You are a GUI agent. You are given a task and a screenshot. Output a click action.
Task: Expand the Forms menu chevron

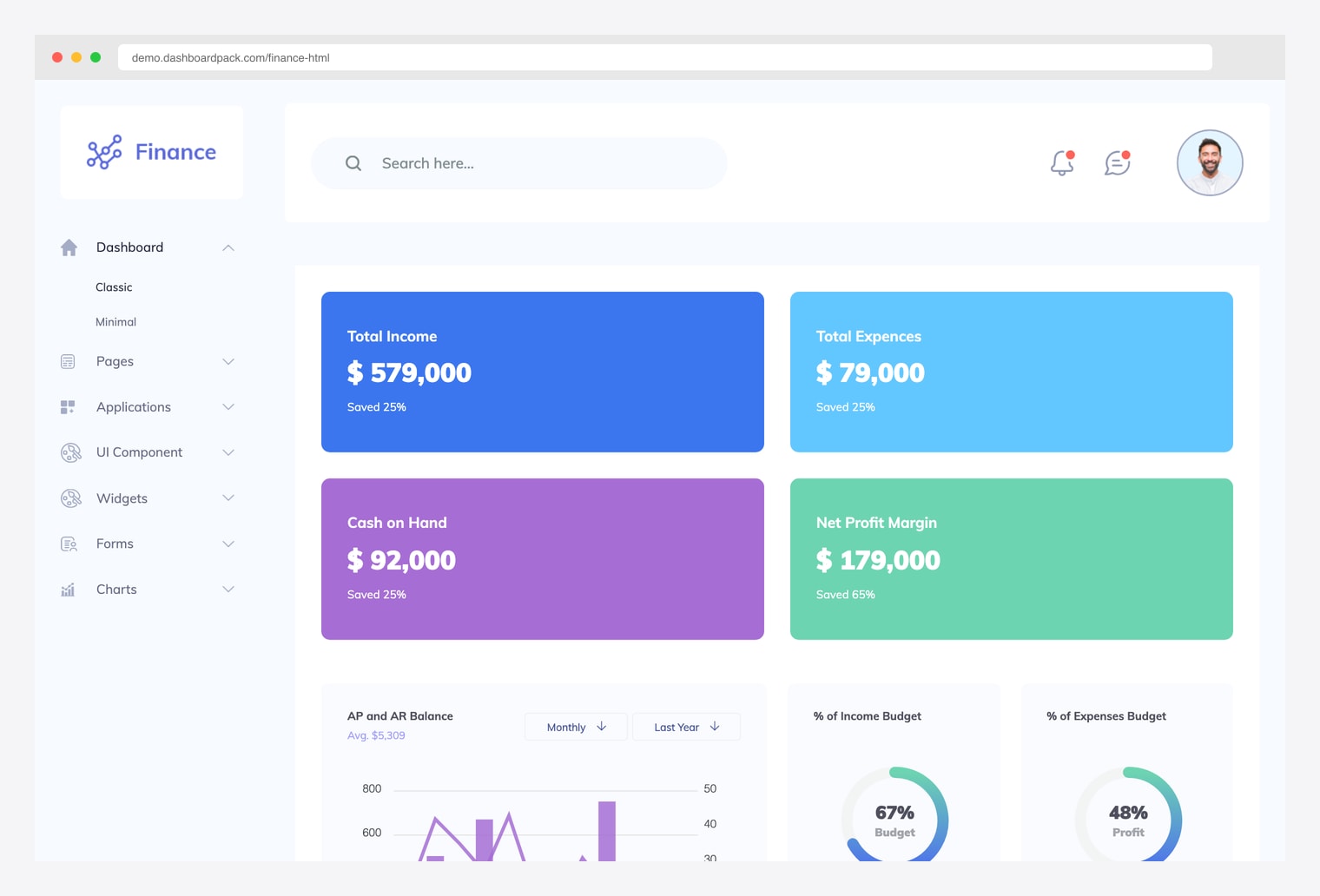point(228,544)
